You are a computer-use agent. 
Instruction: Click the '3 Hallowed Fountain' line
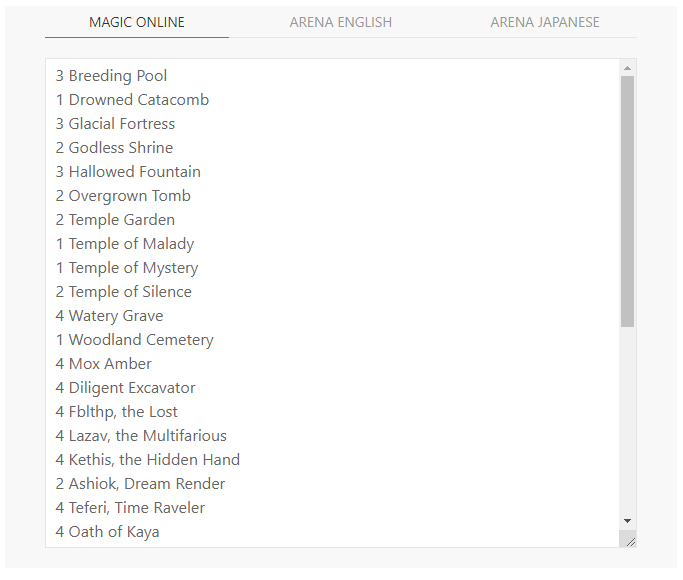point(128,172)
